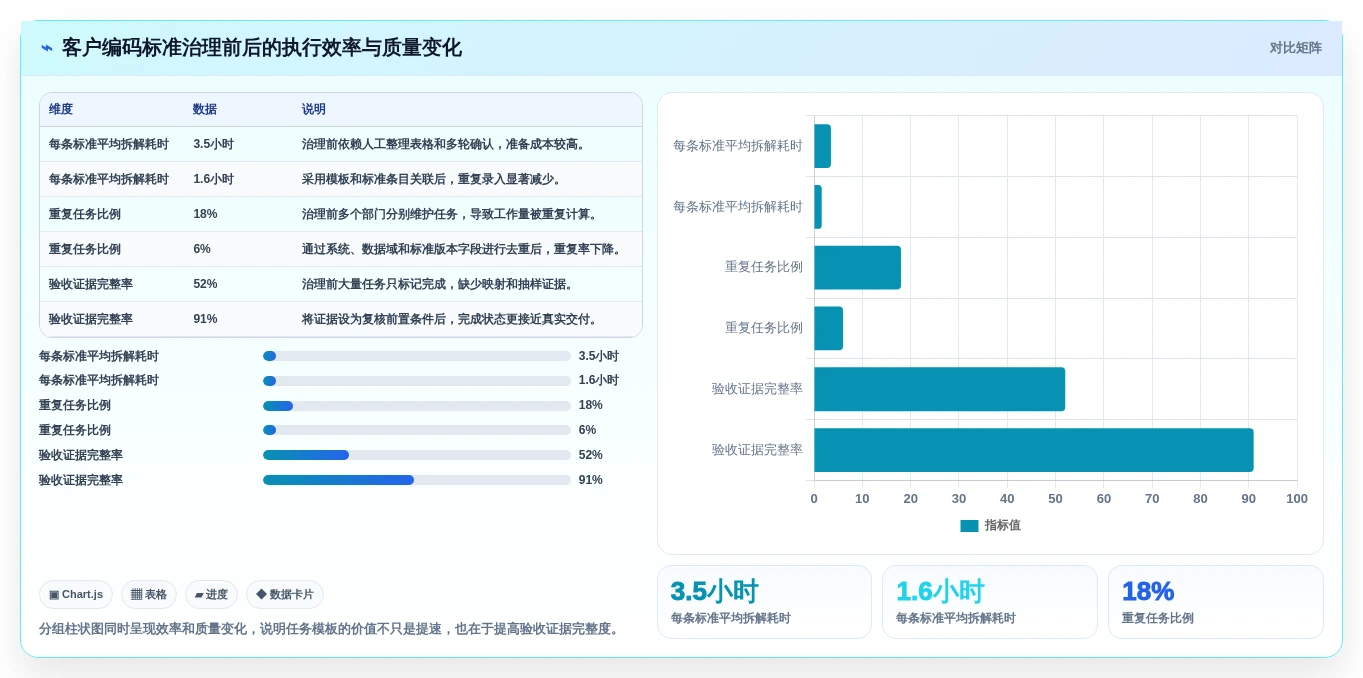Click the description starting 将证据设为复核前置条件后
The height and width of the screenshot is (678, 1363).
click(451, 319)
